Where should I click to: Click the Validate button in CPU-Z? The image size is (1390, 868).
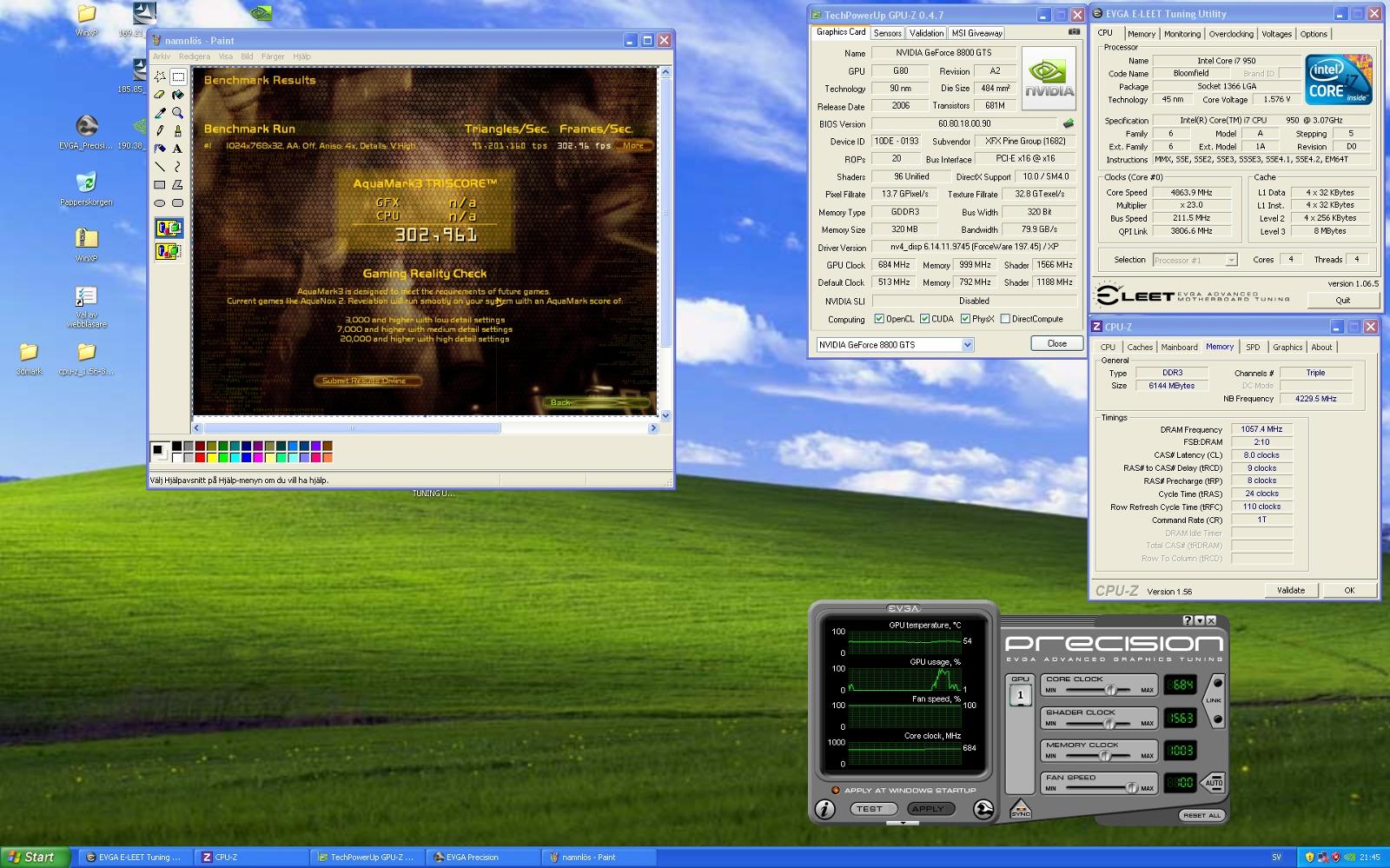tap(1290, 590)
